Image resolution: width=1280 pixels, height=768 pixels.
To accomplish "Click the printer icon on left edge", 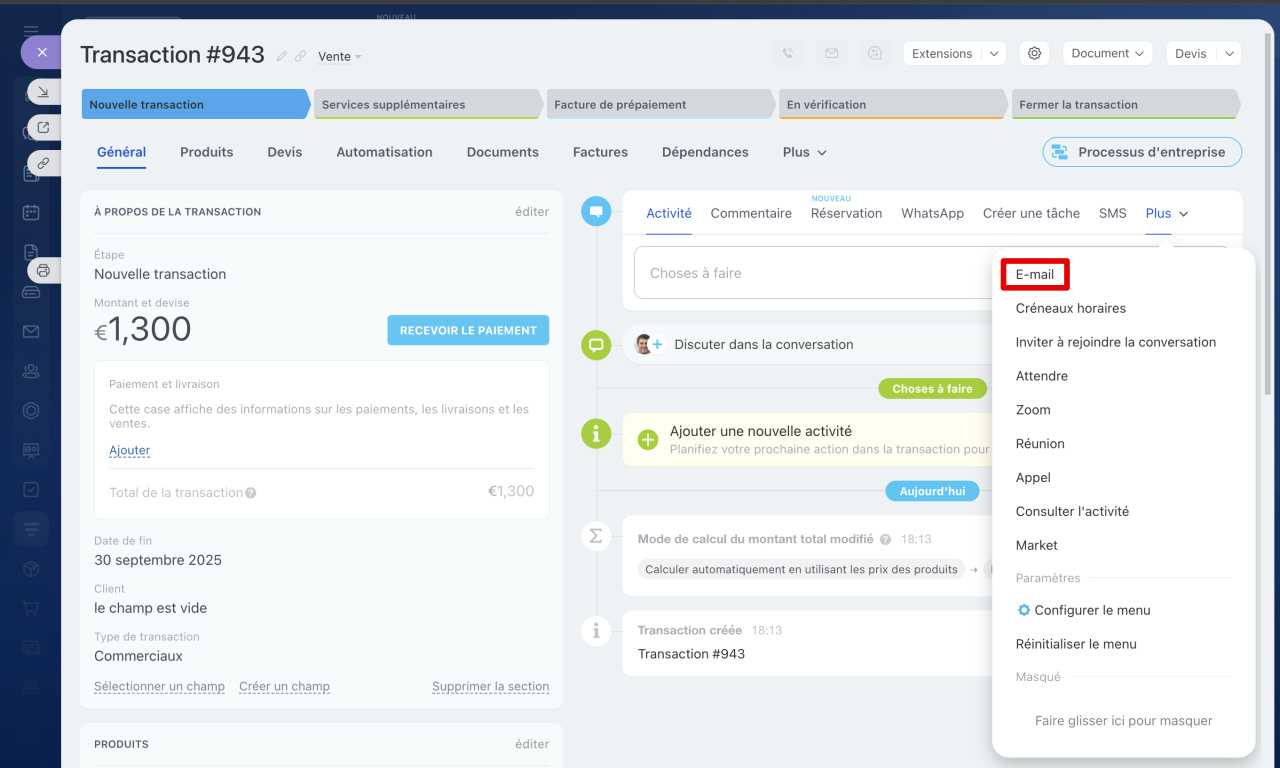I will click(43, 270).
